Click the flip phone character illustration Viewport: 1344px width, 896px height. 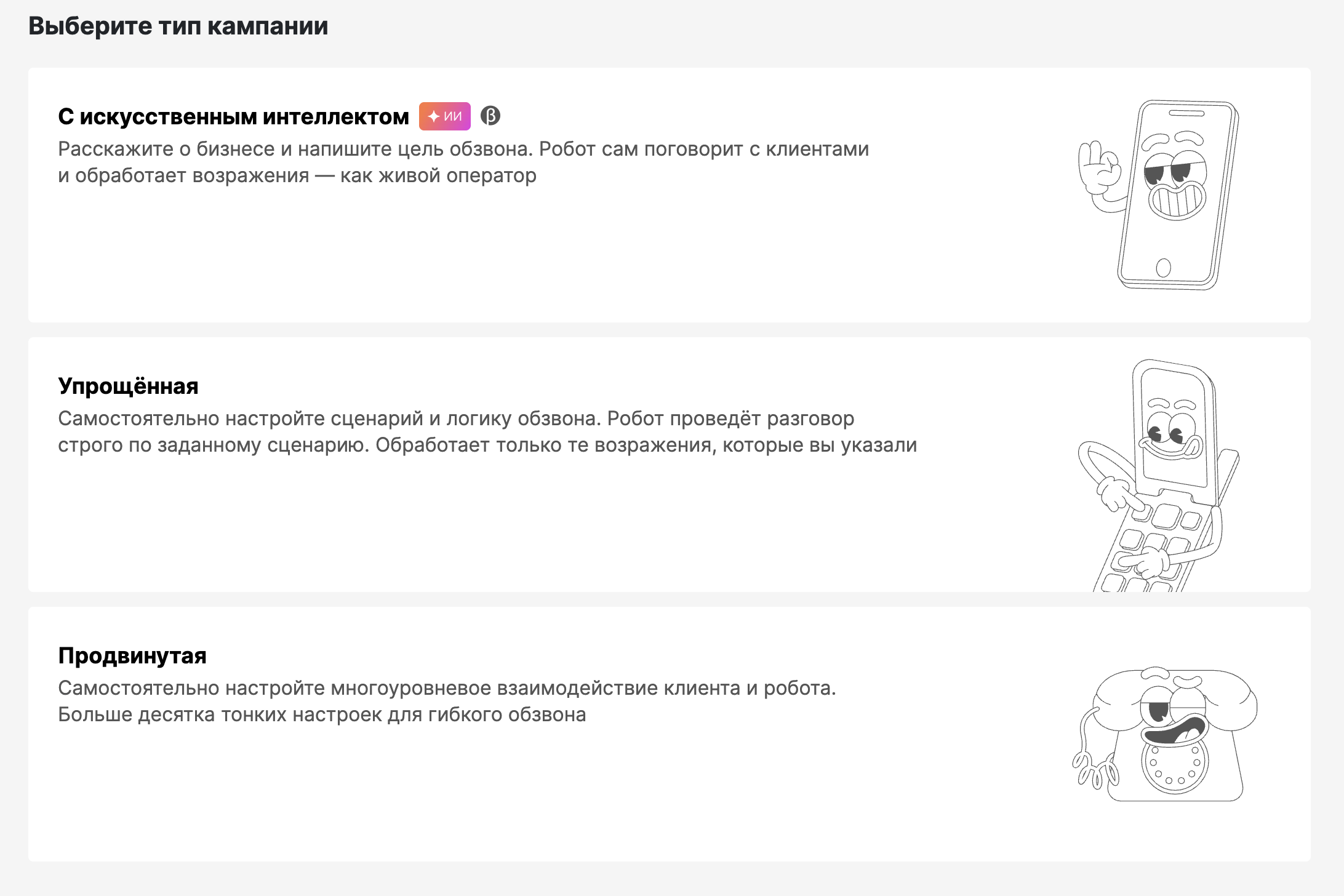click(1158, 475)
